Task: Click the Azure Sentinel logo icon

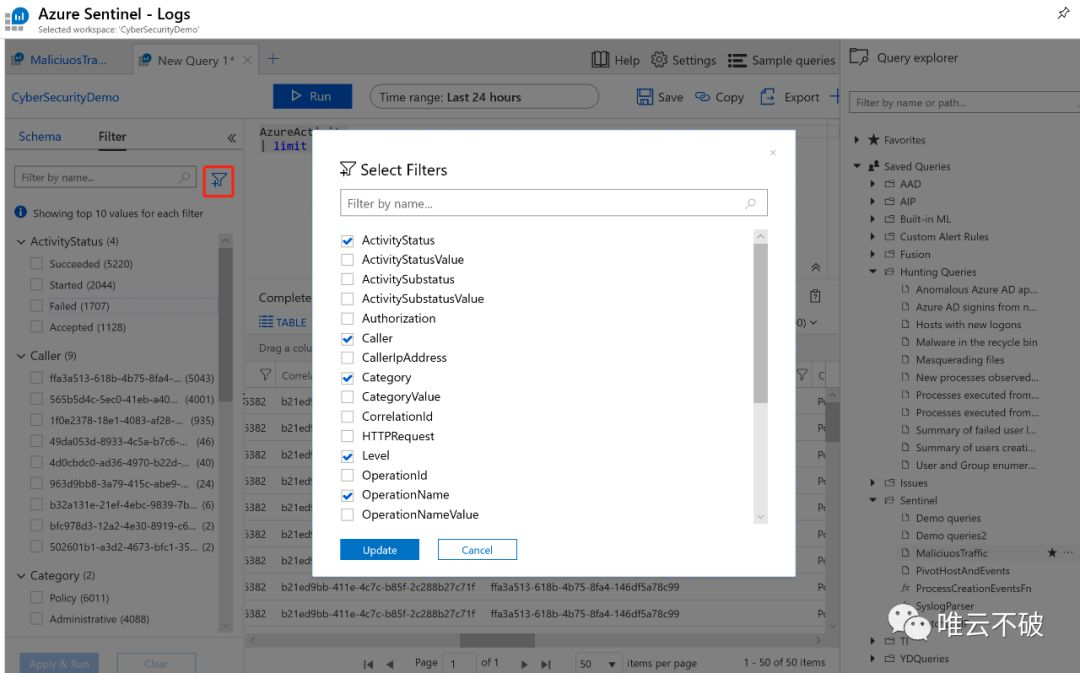Action: coord(18,17)
